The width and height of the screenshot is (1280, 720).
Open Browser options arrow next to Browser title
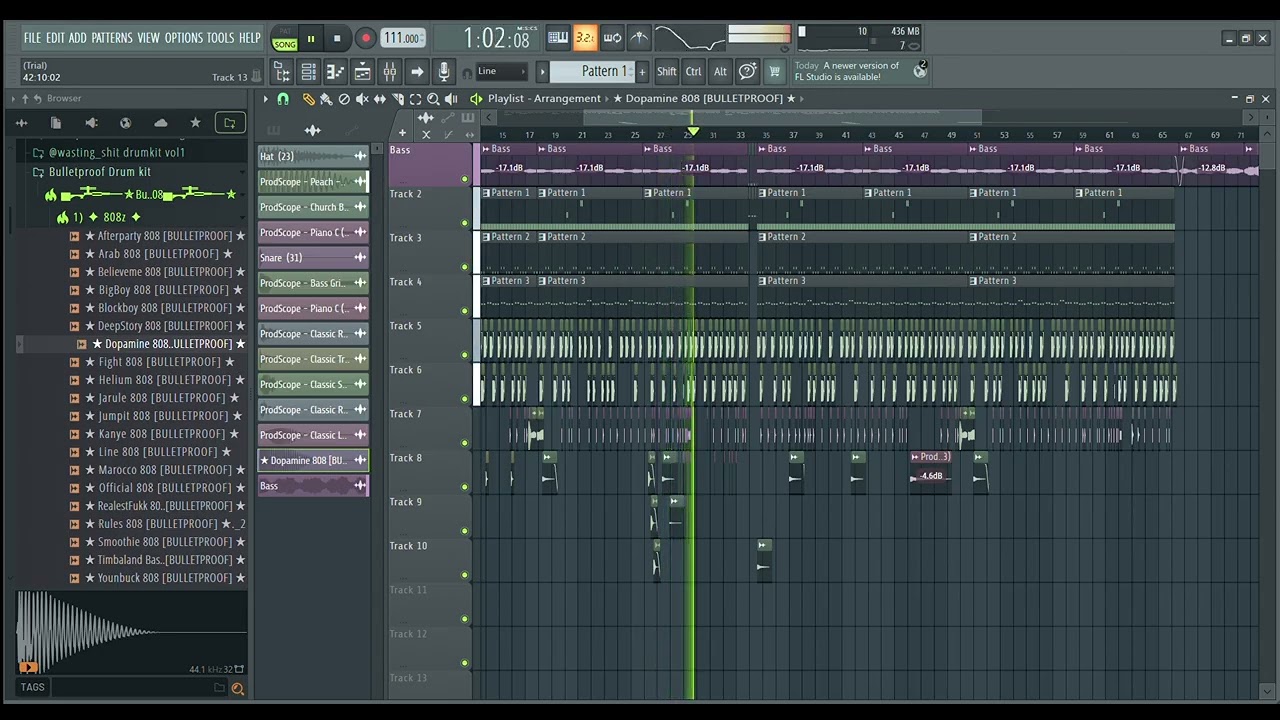pyautogui.click(x=13, y=98)
